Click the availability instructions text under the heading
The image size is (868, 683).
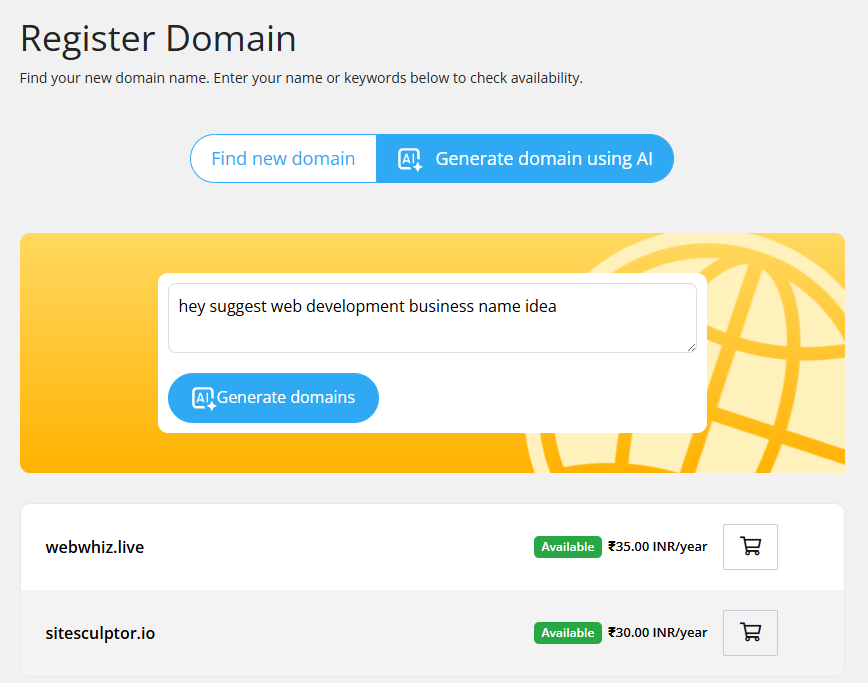(301, 78)
